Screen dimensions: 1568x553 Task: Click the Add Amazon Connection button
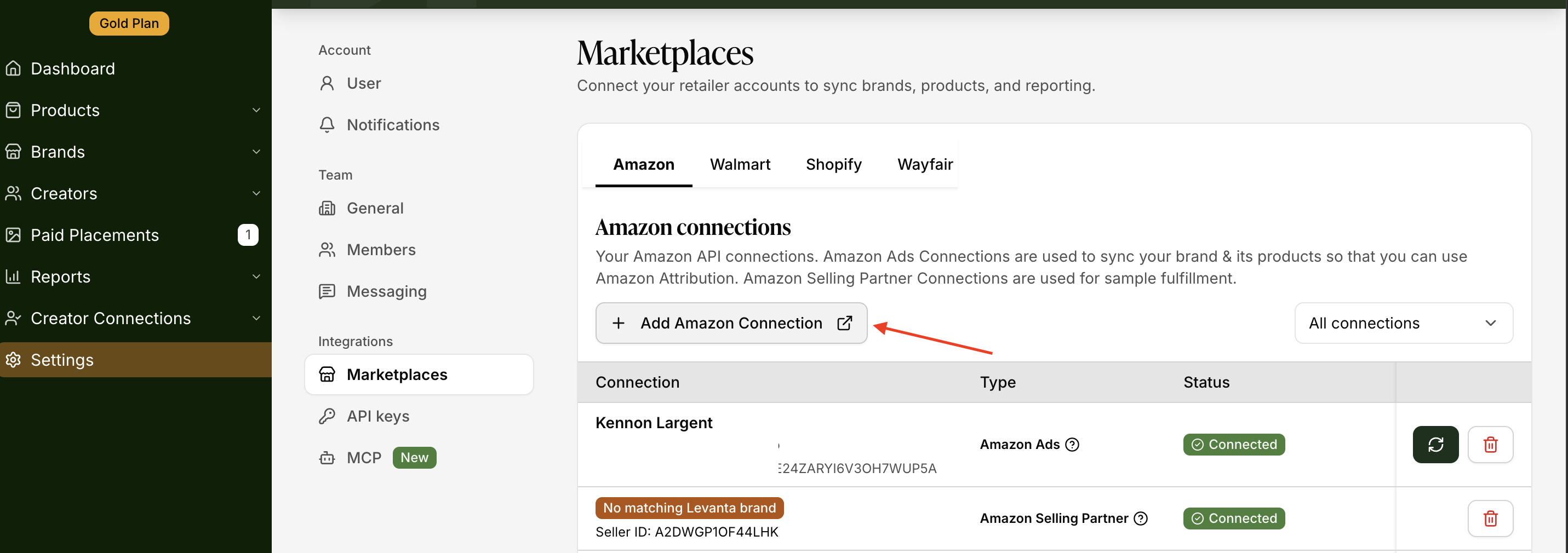(x=730, y=323)
